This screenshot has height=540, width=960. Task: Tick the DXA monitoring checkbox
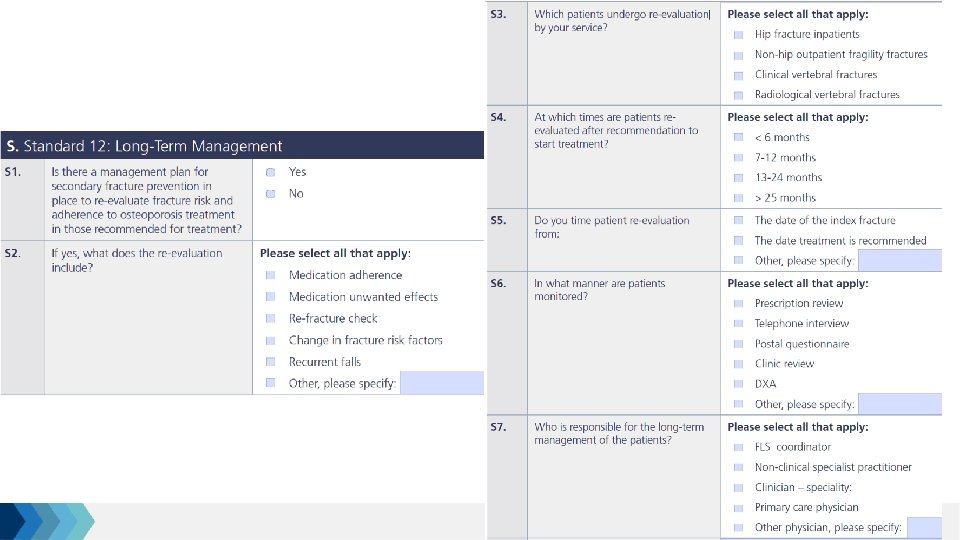tap(738, 384)
